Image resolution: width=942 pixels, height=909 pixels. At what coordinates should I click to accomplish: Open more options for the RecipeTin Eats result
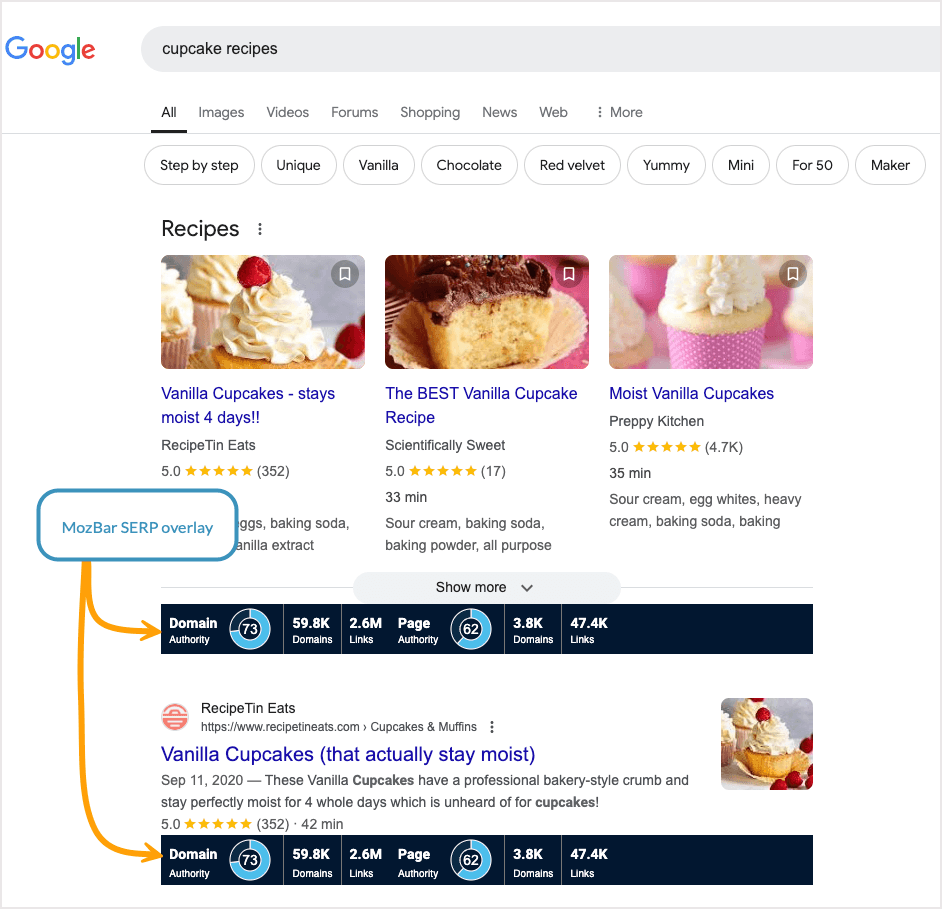pyautogui.click(x=492, y=727)
